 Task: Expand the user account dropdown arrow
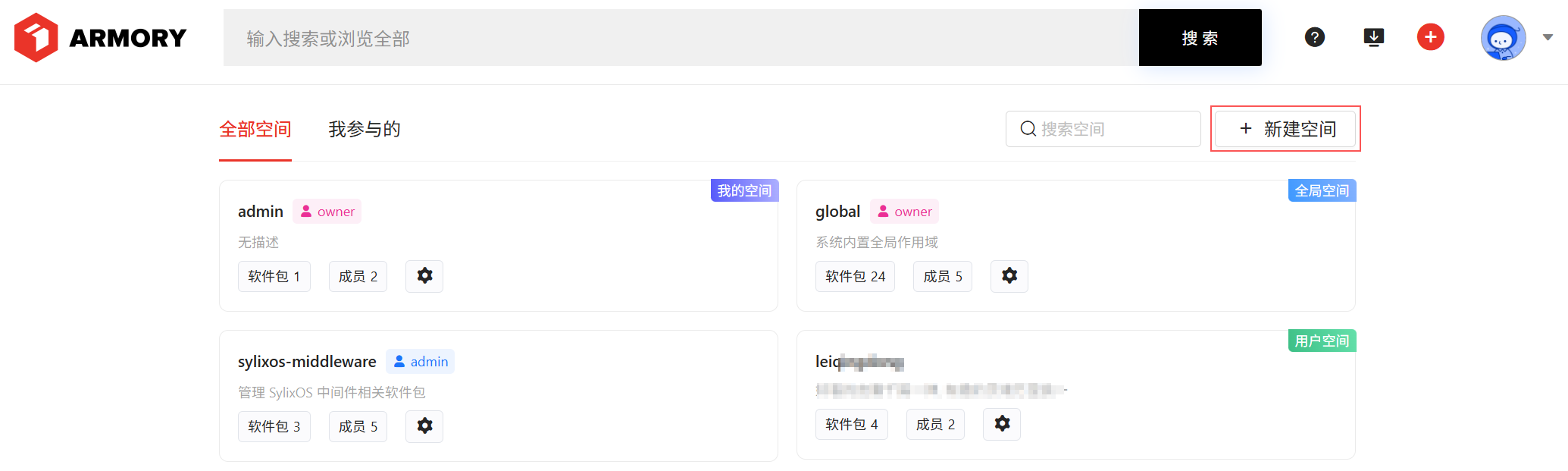click(x=1548, y=37)
